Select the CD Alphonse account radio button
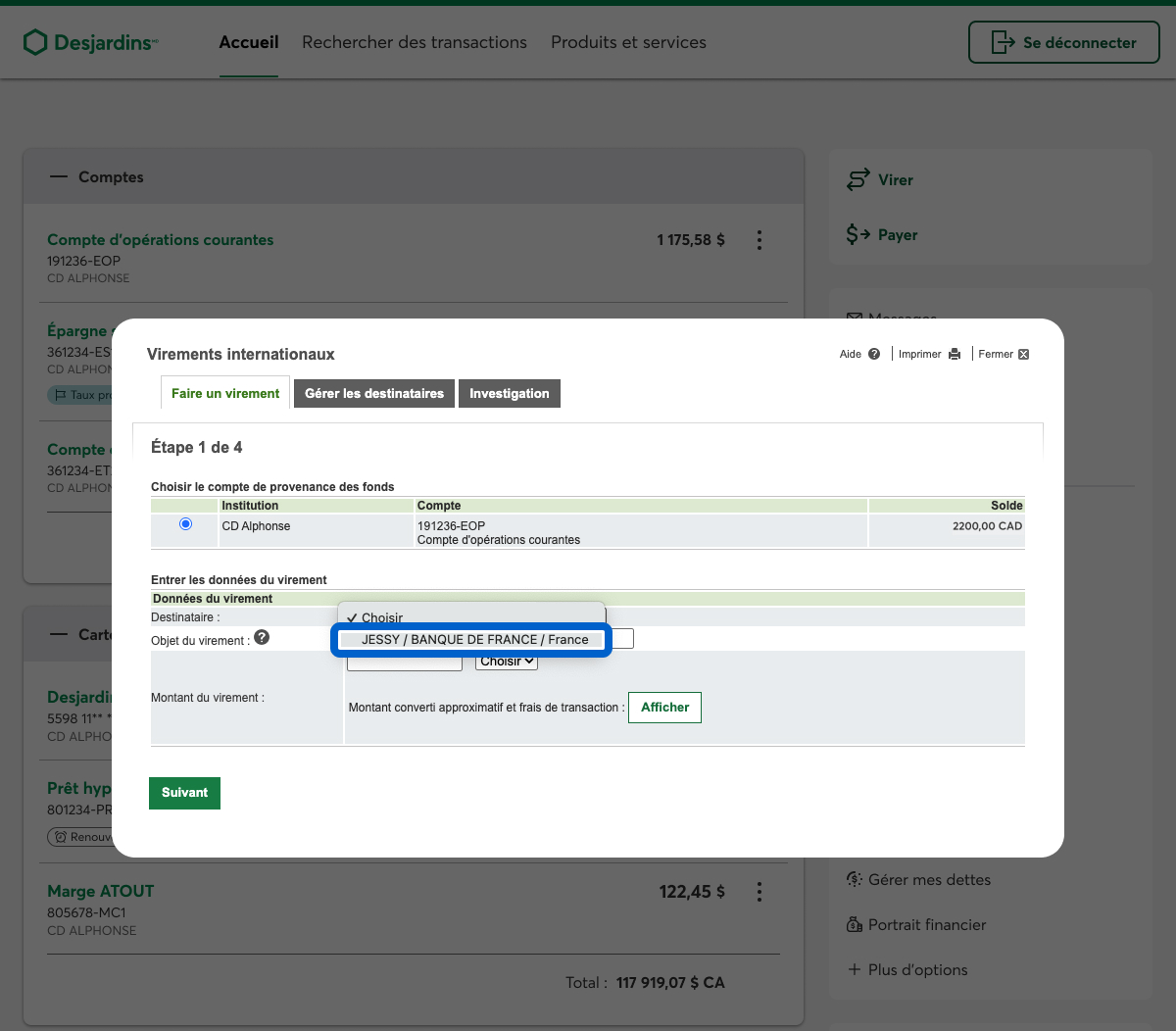 185,524
